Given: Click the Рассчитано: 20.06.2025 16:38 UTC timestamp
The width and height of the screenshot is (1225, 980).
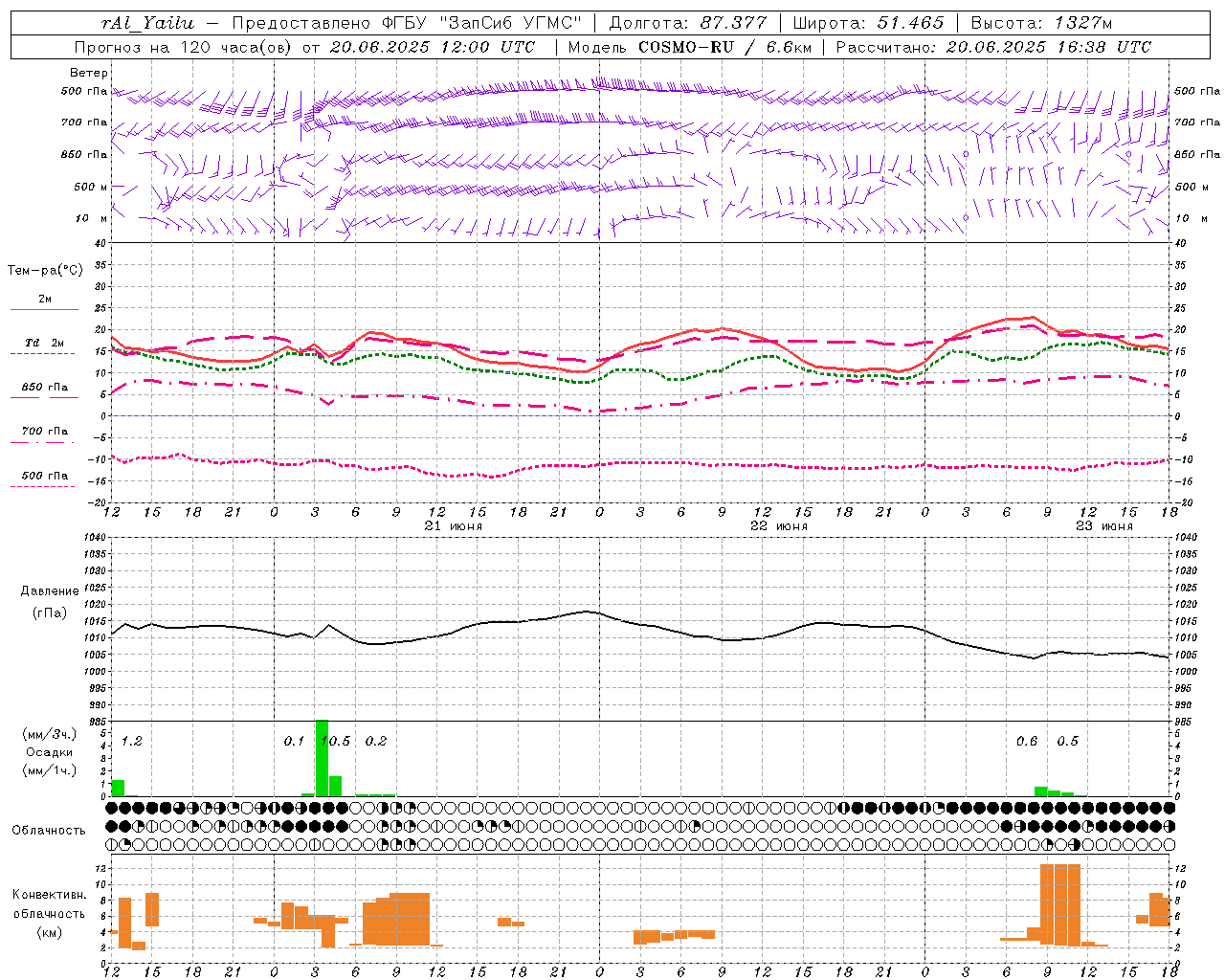Looking at the screenshot, I should 993,47.
